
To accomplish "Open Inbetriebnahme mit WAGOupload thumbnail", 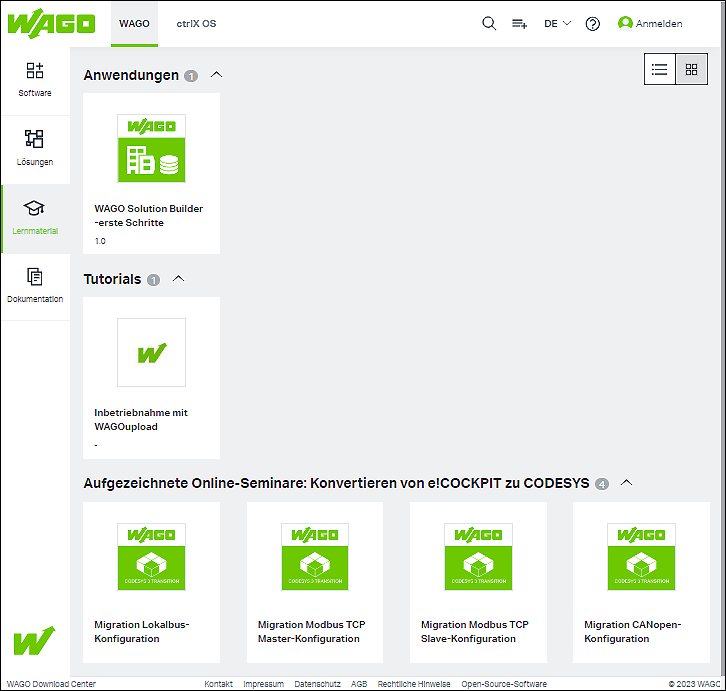I will pyautogui.click(x=151, y=352).
